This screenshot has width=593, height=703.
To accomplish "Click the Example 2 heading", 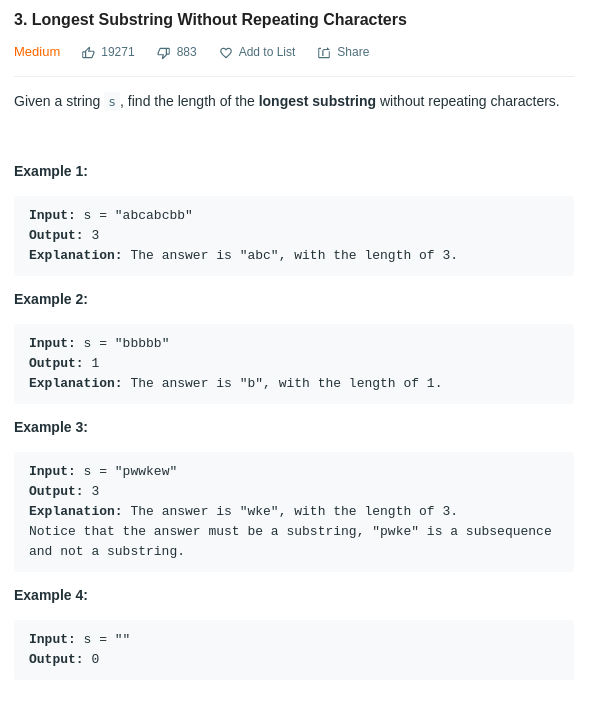I will click(51, 299).
